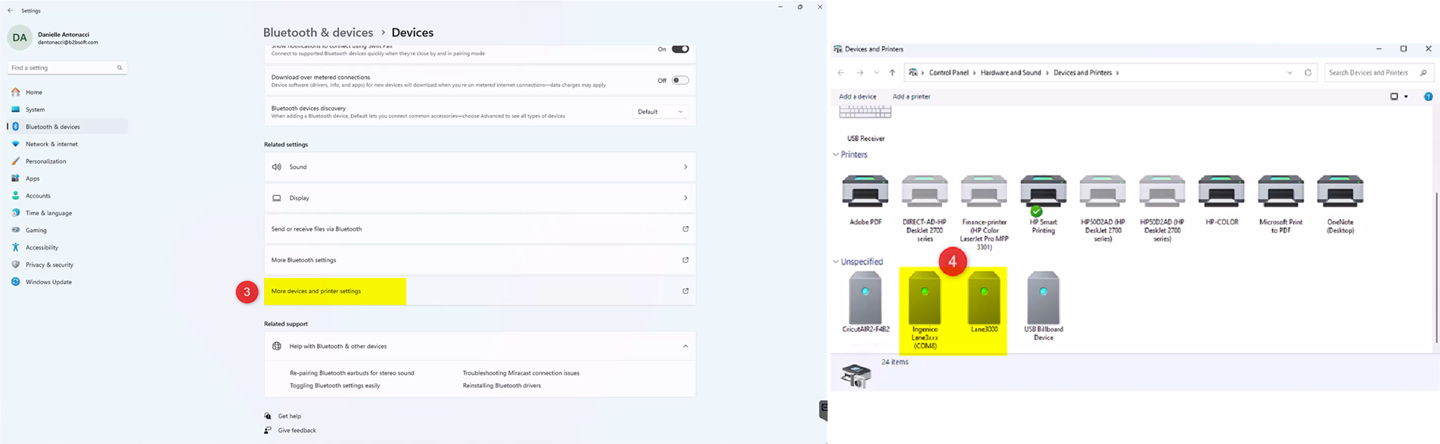Turn on Download over metered connections
1440x444 pixels.
click(680, 80)
